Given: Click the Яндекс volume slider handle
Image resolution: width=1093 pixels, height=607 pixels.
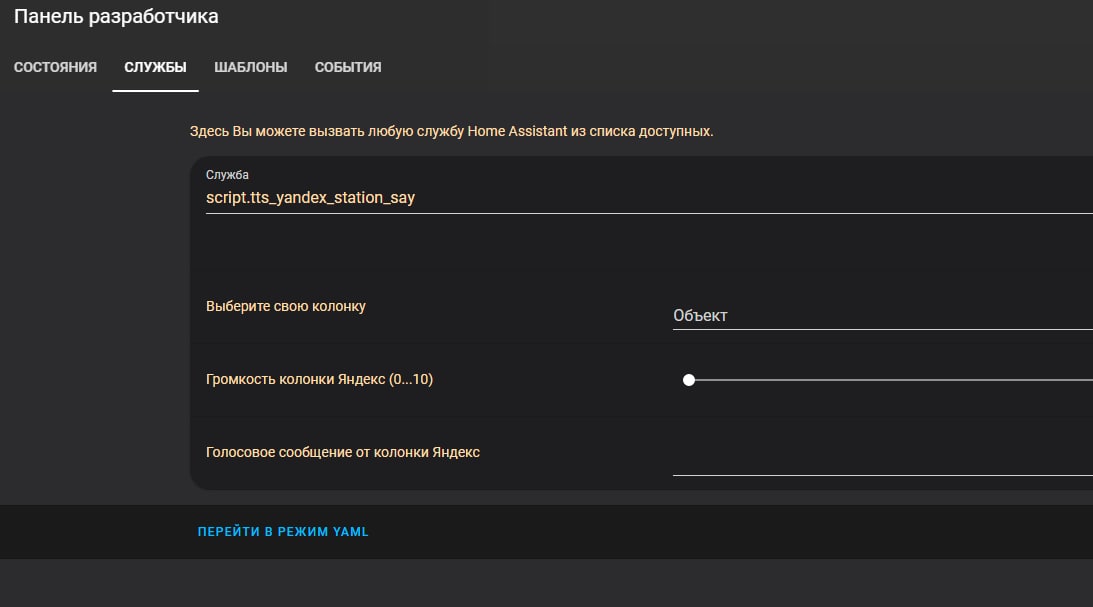Looking at the screenshot, I should (x=689, y=380).
